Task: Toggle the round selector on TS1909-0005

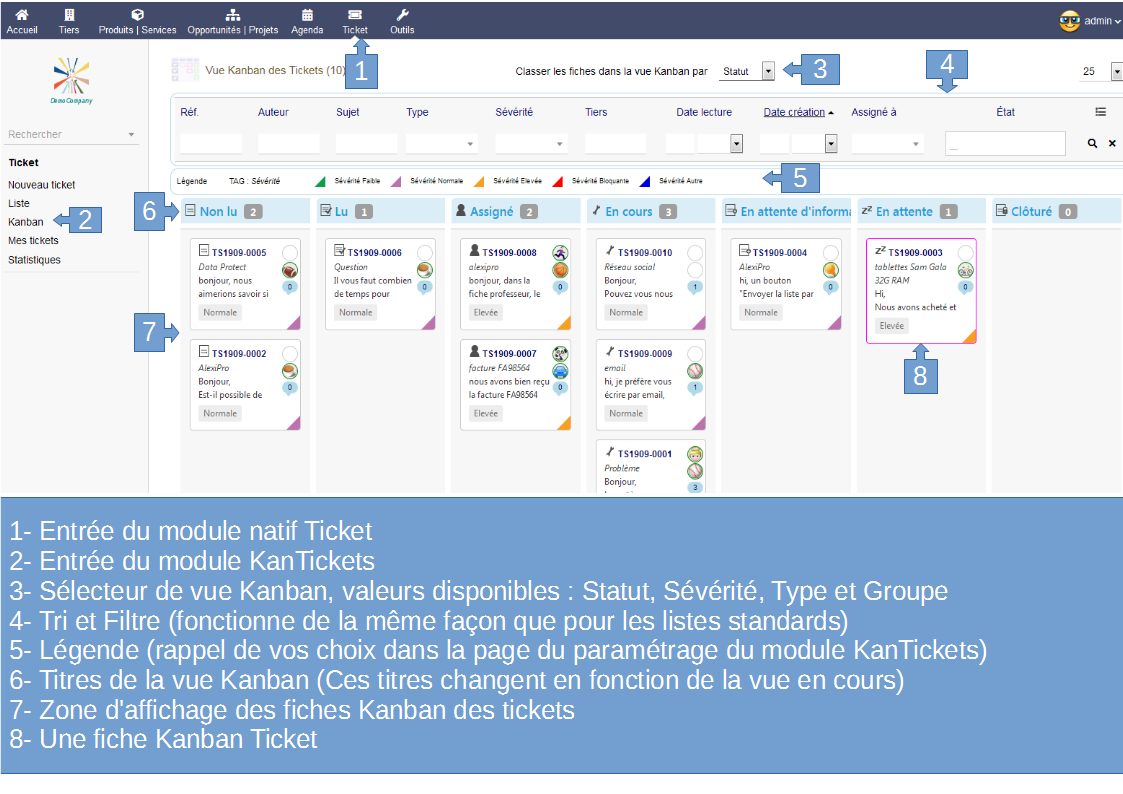Action: click(x=290, y=252)
